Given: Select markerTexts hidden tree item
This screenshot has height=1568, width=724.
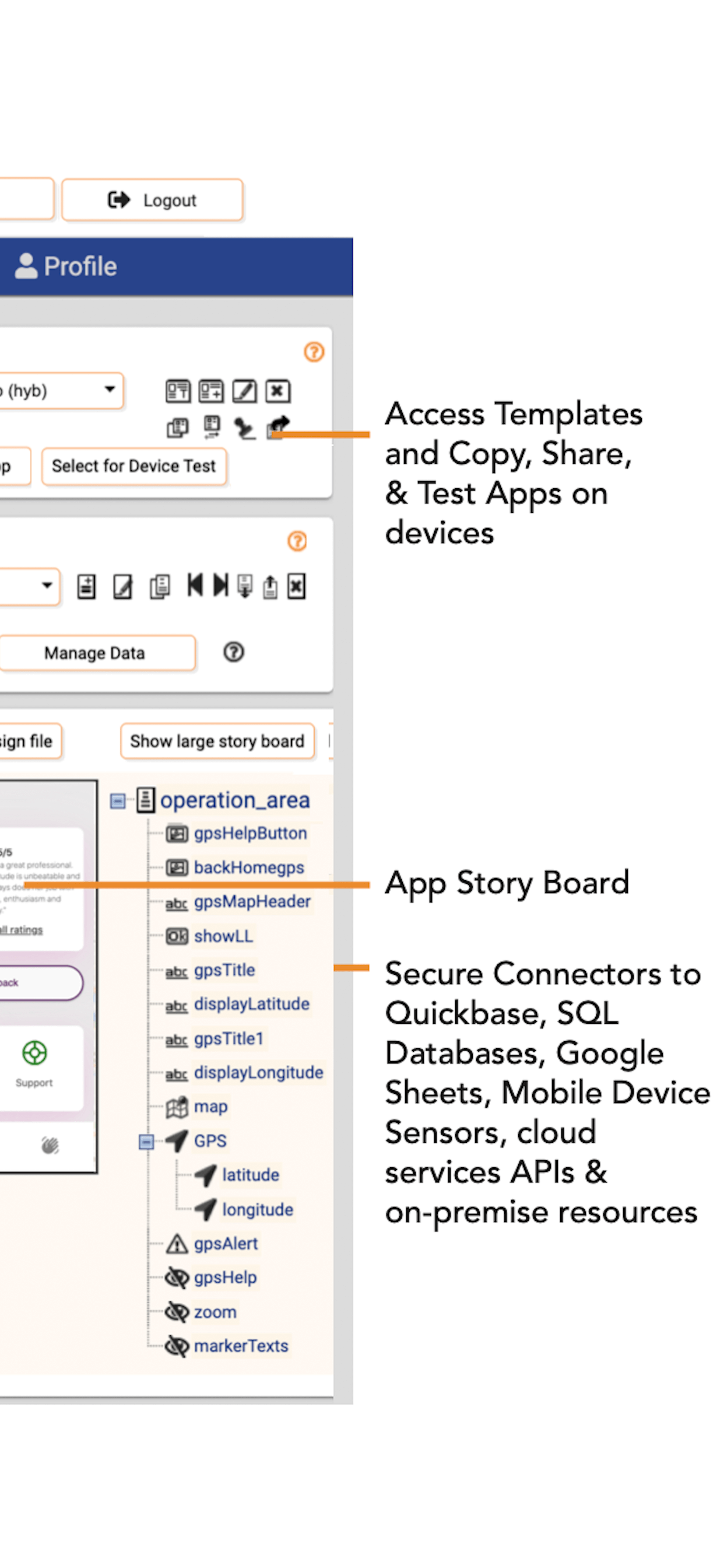Looking at the screenshot, I should click(241, 1346).
